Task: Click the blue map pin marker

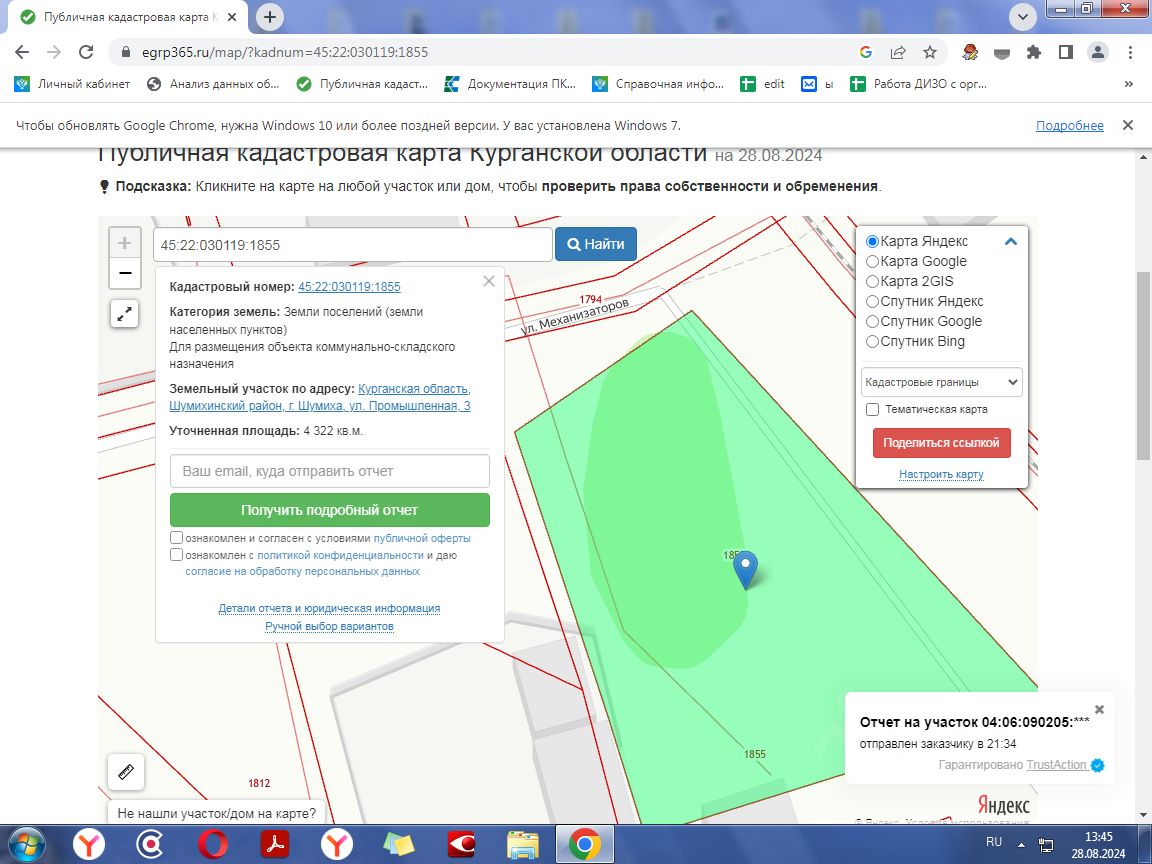Action: 746,569
